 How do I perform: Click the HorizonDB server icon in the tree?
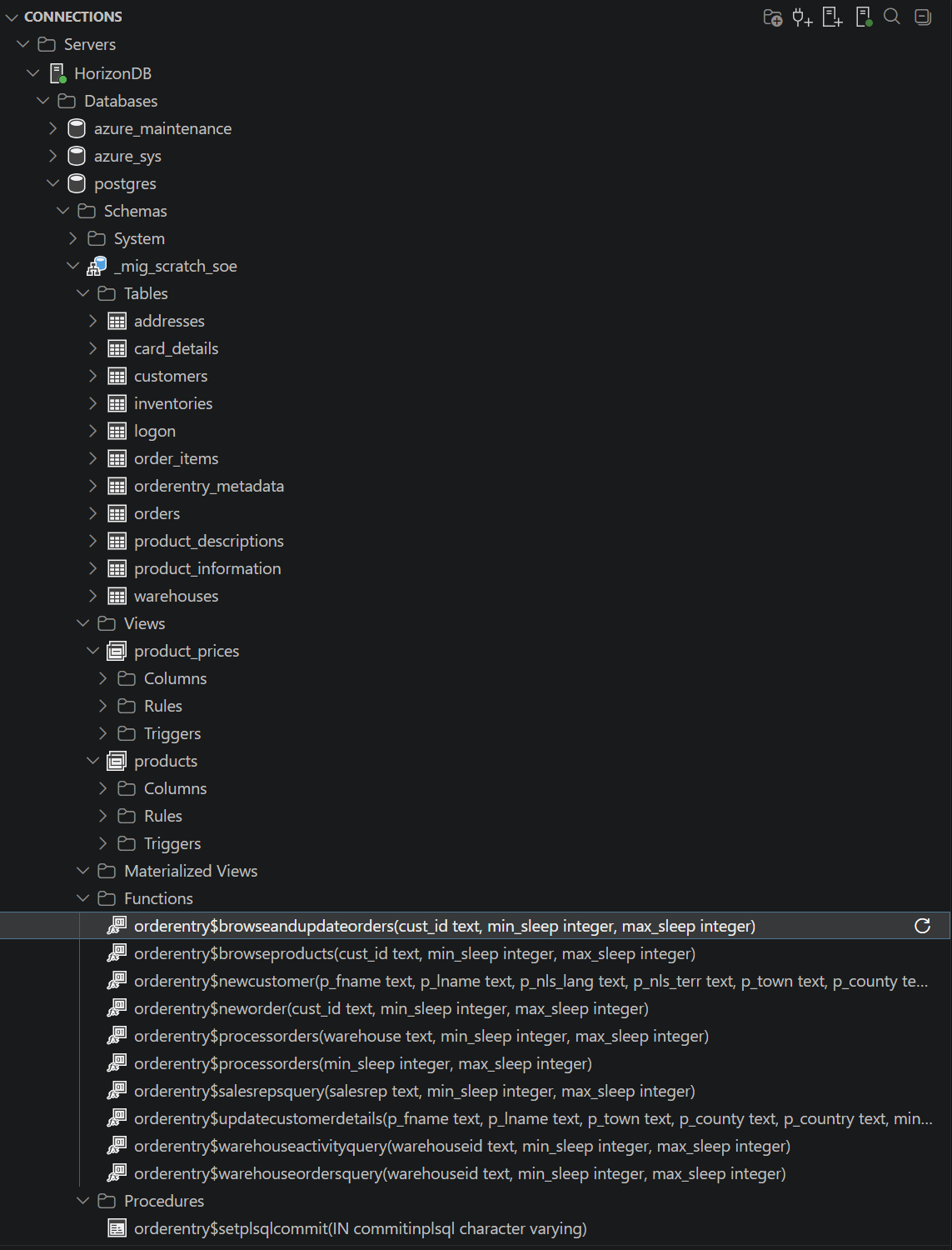tap(57, 73)
